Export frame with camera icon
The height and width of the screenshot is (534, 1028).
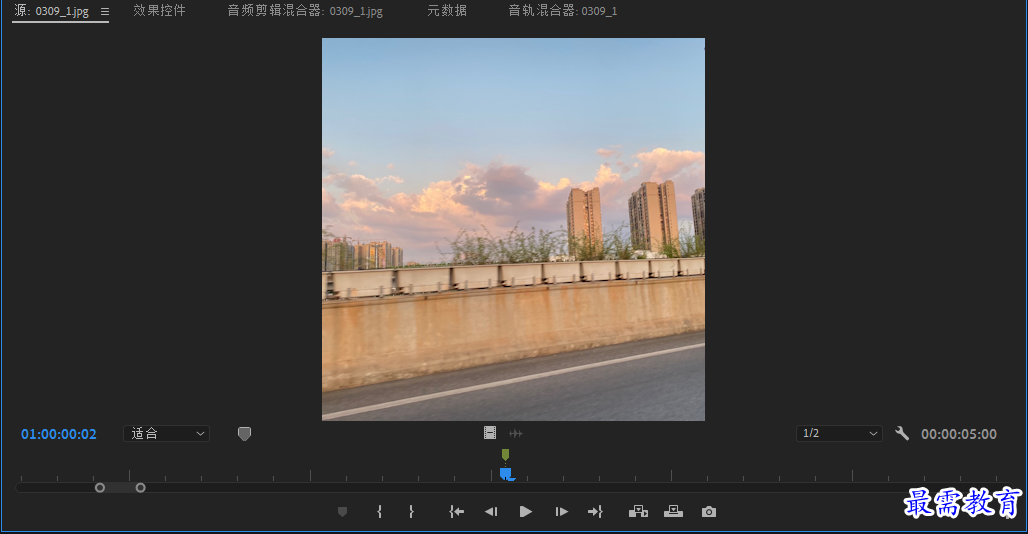tap(709, 512)
